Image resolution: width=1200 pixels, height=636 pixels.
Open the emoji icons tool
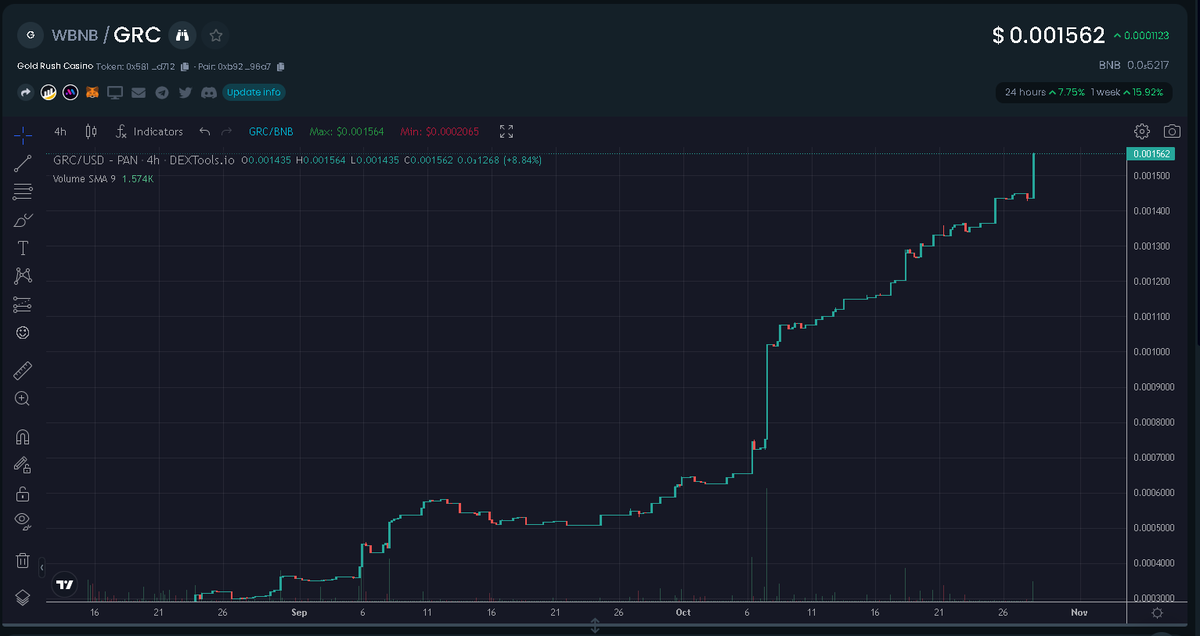(x=22, y=332)
